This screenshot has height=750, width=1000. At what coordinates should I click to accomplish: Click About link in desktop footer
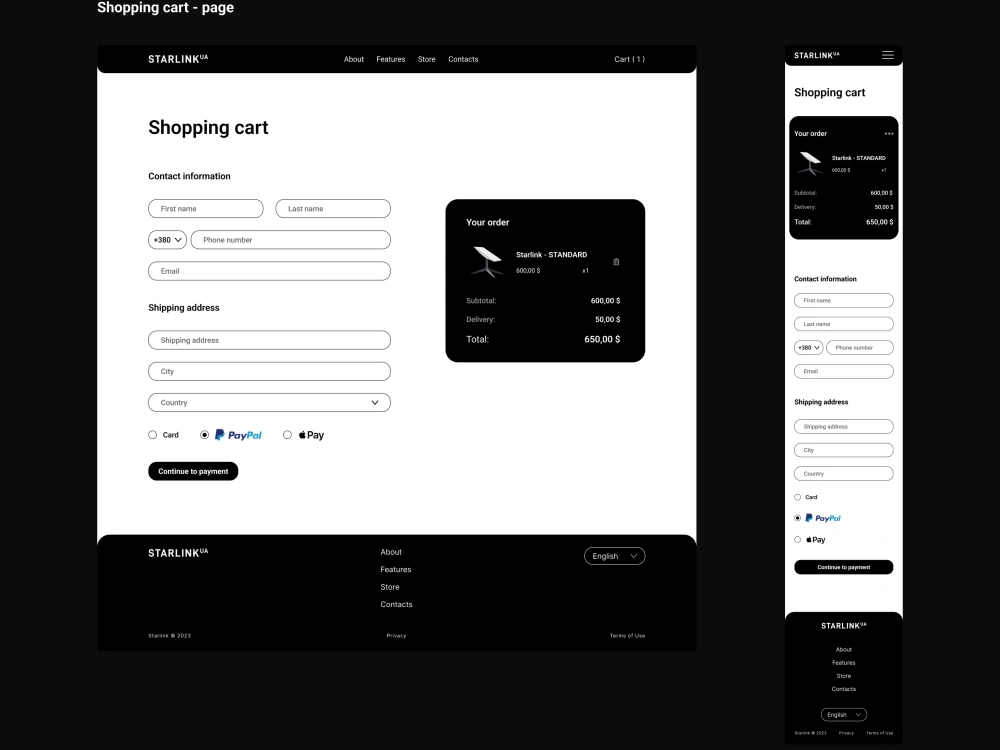coord(391,552)
